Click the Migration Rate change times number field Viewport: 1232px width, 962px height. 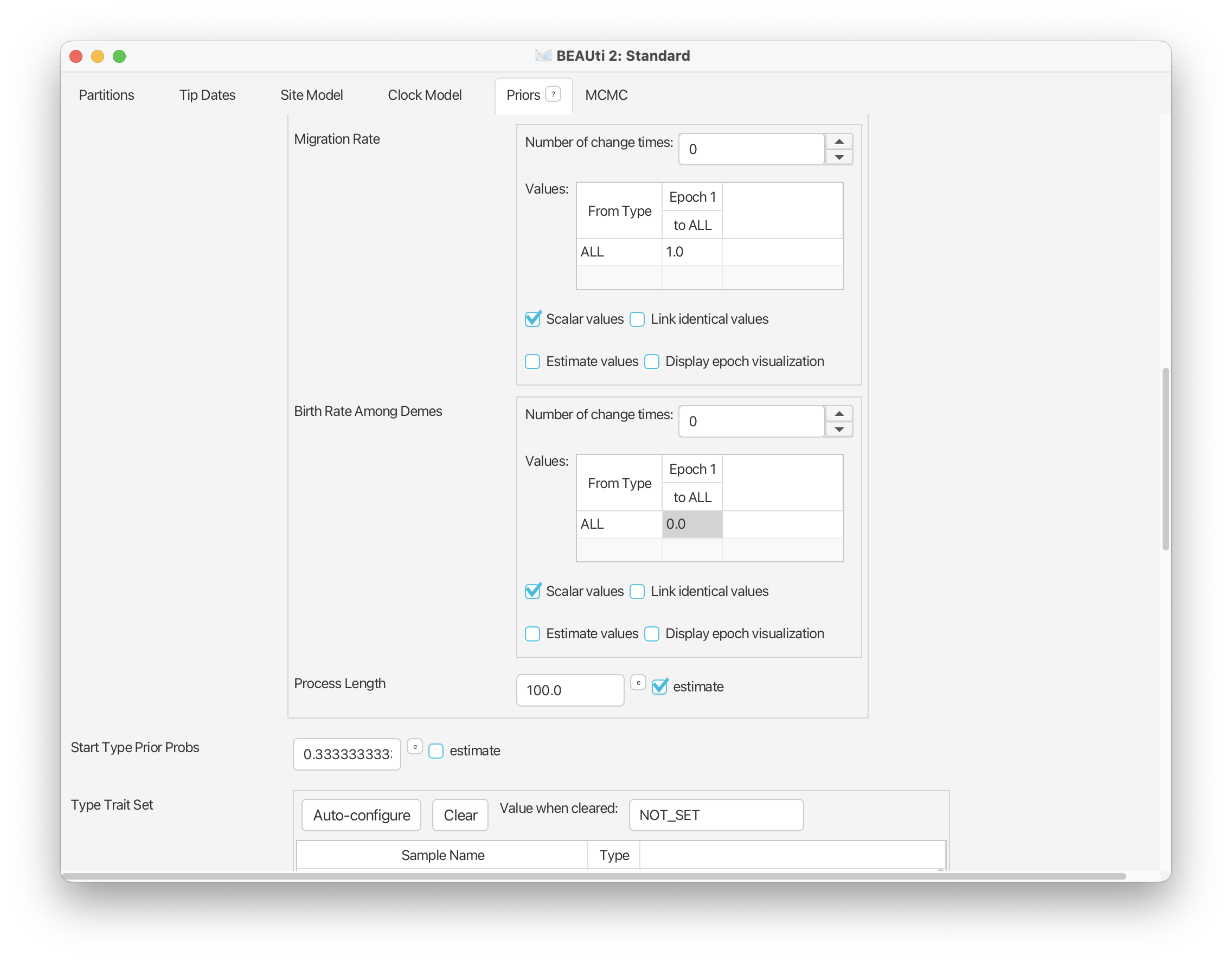pos(751,149)
